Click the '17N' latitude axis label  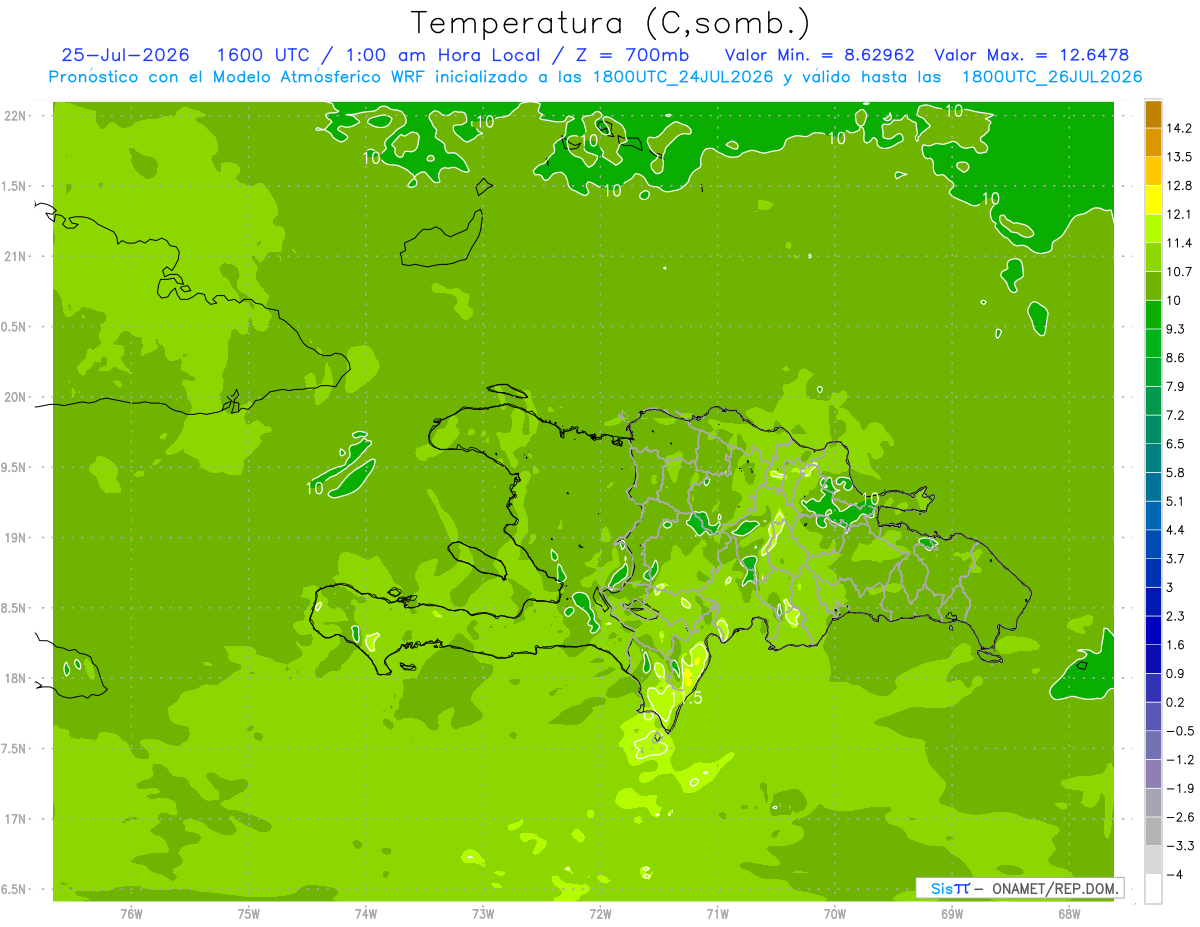[x=15, y=819]
